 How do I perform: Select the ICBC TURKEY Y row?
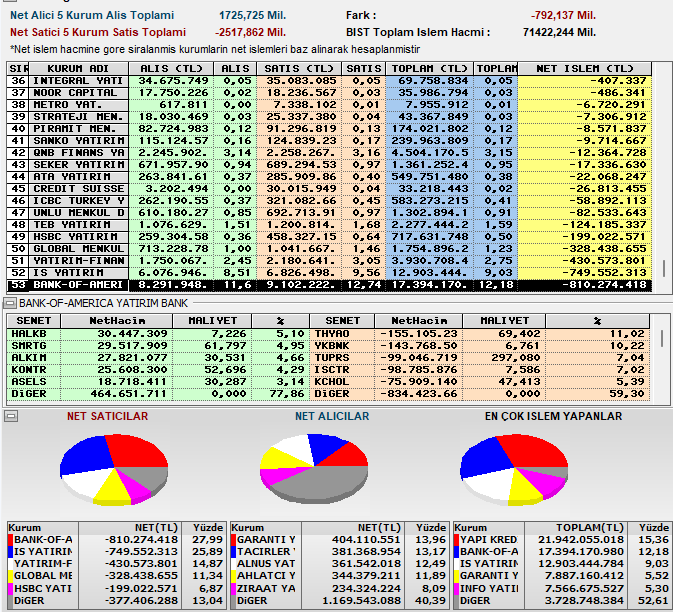(329, 201)
